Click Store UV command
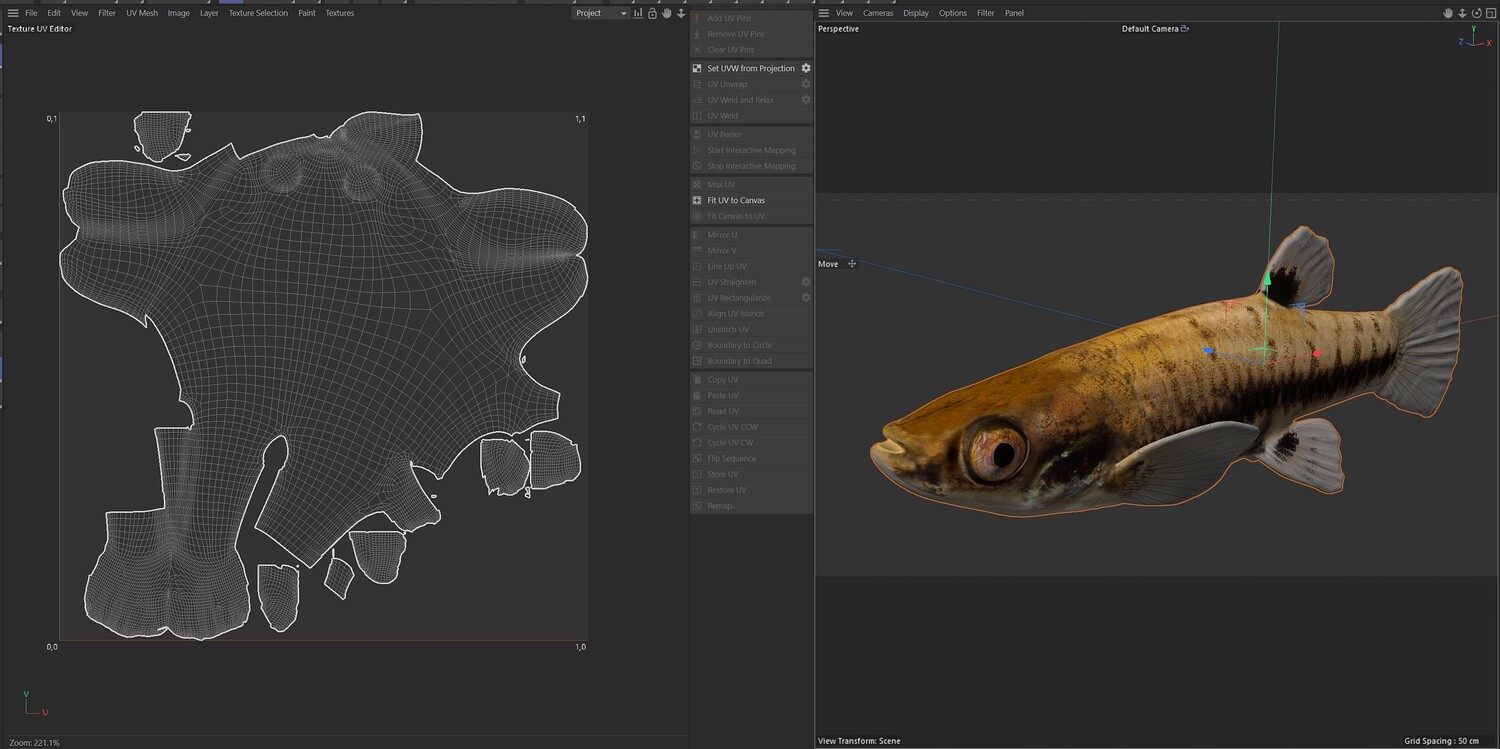 tap(751, 474)
